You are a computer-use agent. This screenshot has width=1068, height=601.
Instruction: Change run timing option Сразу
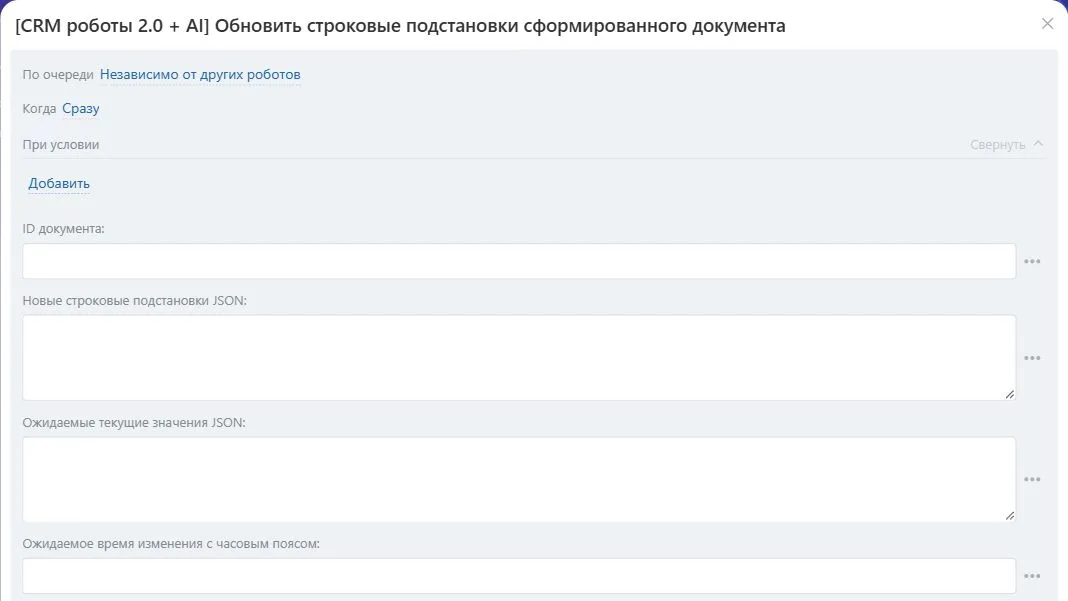[81, 108]
